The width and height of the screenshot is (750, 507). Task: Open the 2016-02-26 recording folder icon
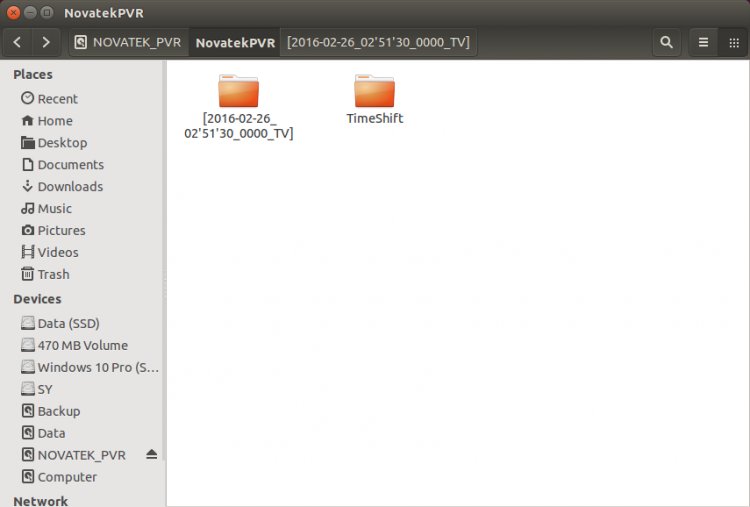[x=238, y=93]
